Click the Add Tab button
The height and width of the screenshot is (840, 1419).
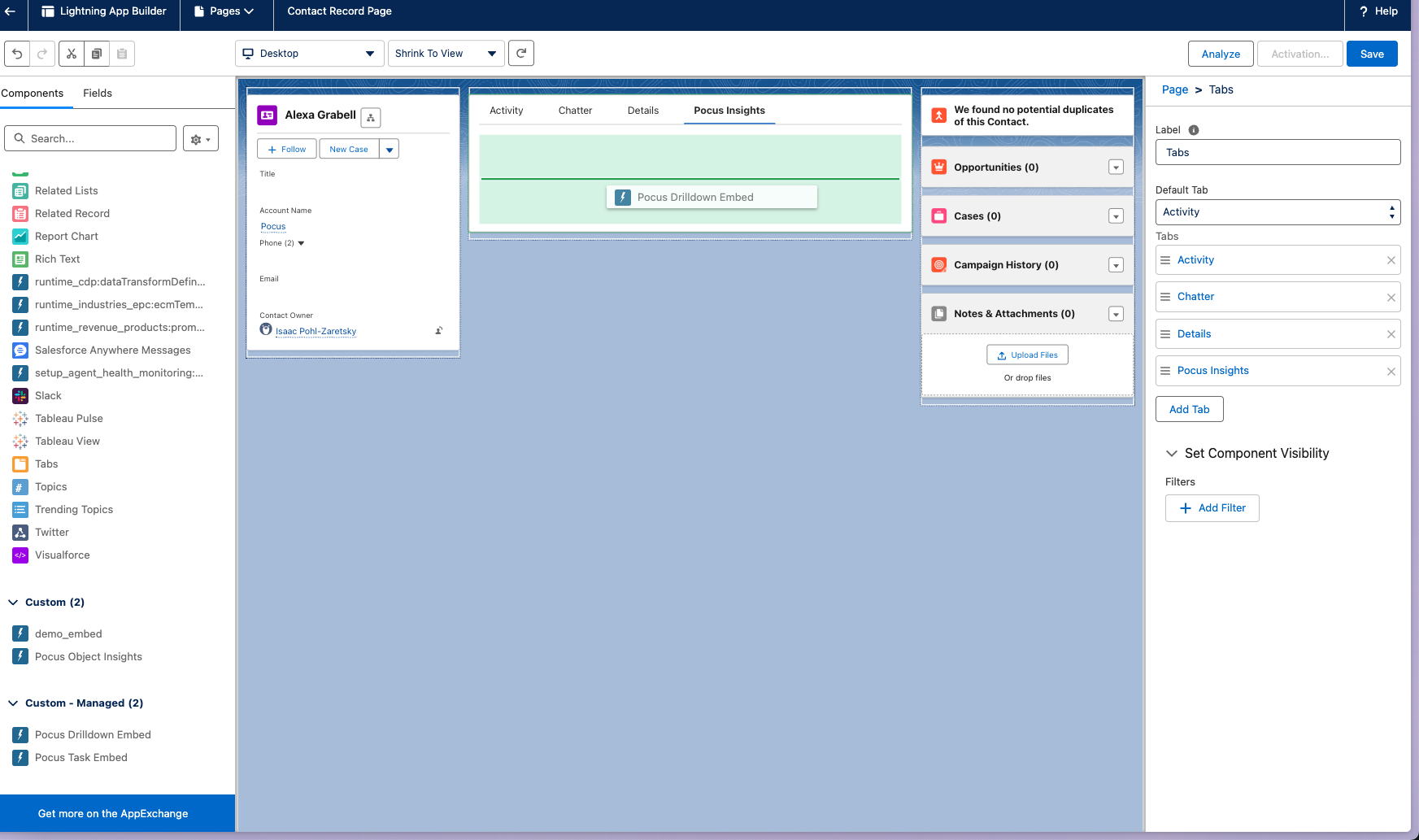1189,409
